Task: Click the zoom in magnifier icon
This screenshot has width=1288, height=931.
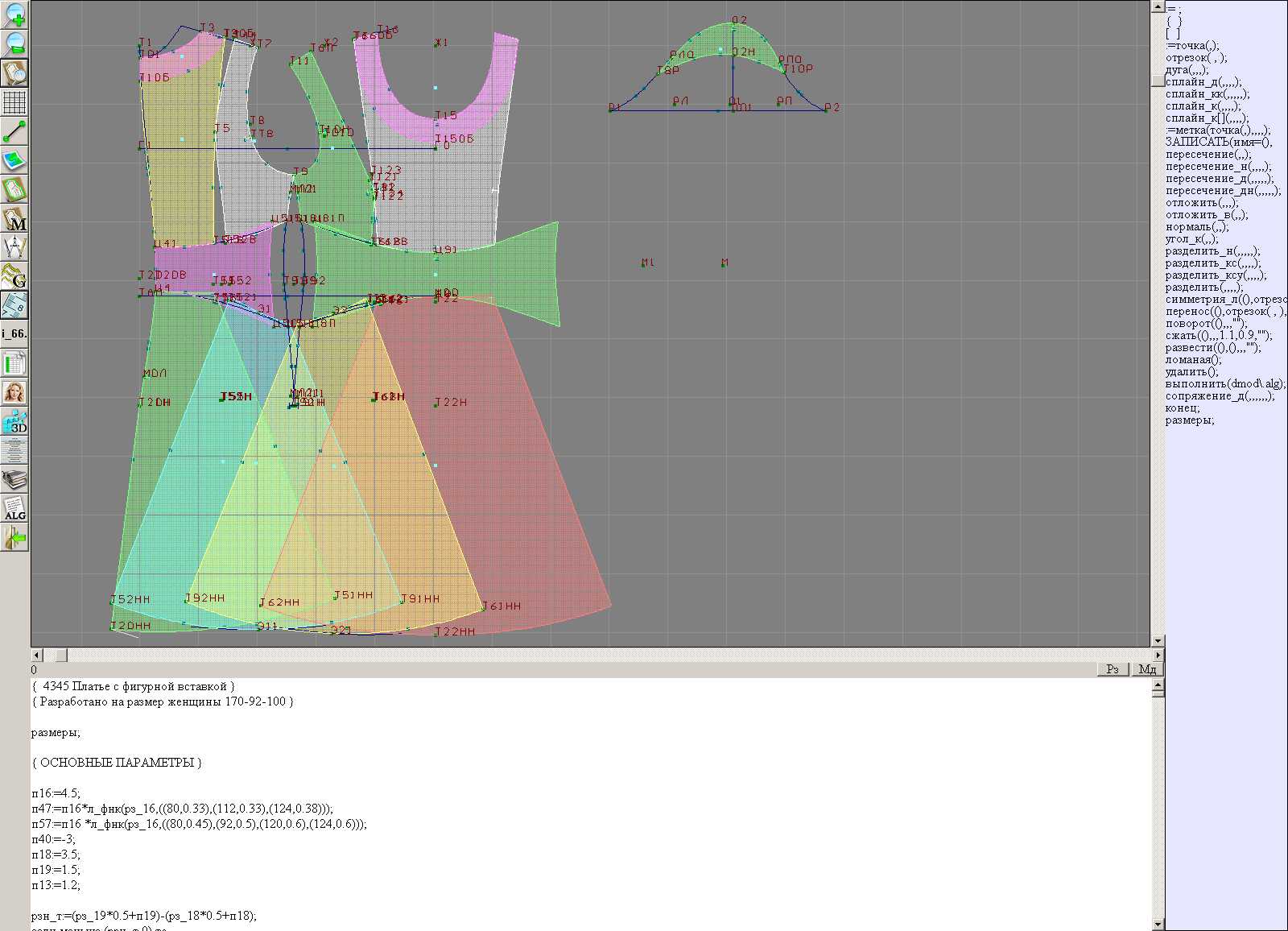Action: 14,14
